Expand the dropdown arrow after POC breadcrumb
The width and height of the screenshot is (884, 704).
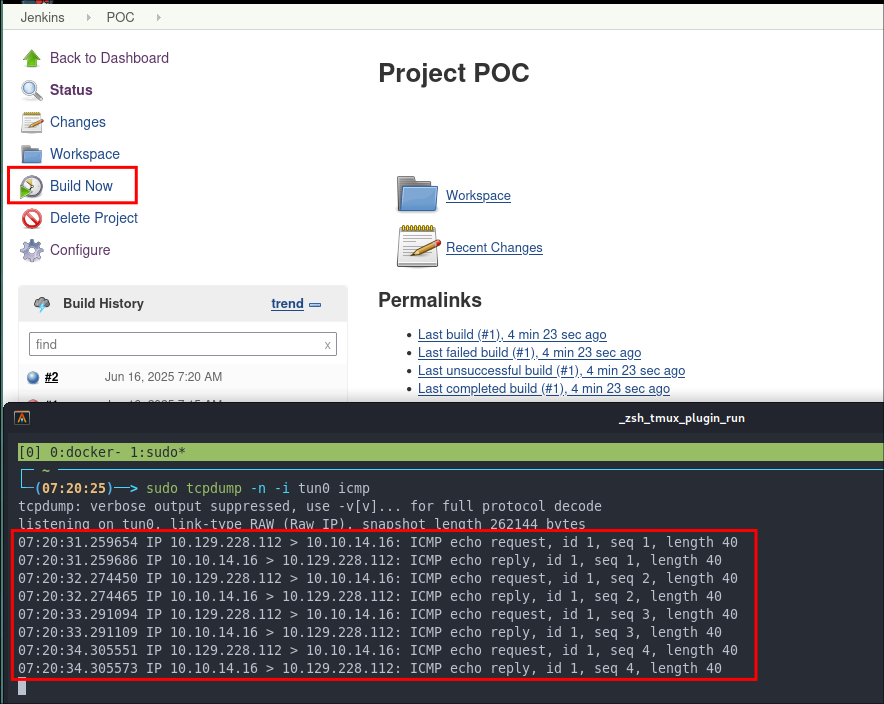158,17
